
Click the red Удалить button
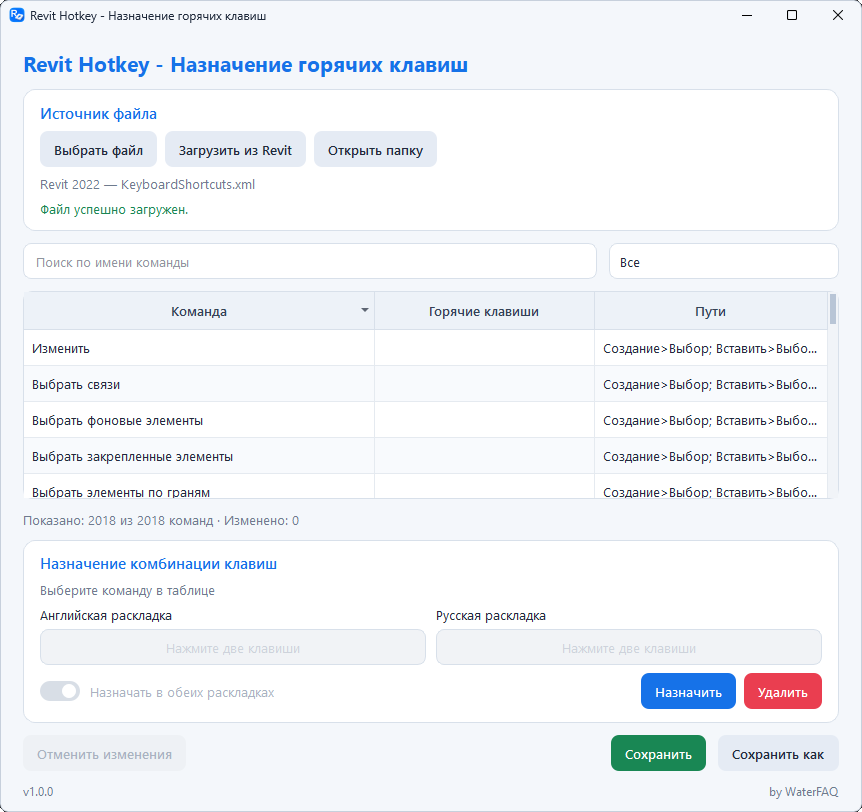782,692
